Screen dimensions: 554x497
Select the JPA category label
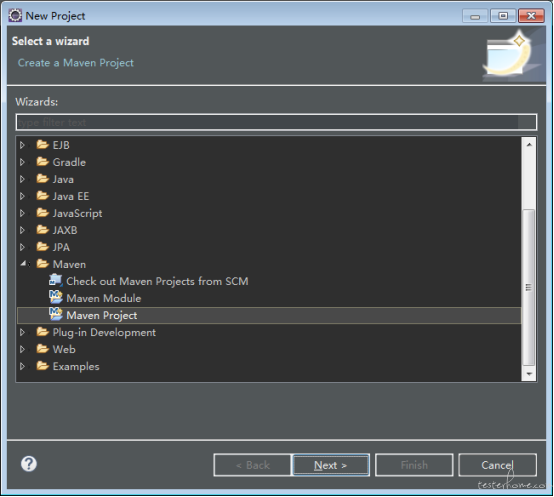pyautogui.click(x=61, y=247)
